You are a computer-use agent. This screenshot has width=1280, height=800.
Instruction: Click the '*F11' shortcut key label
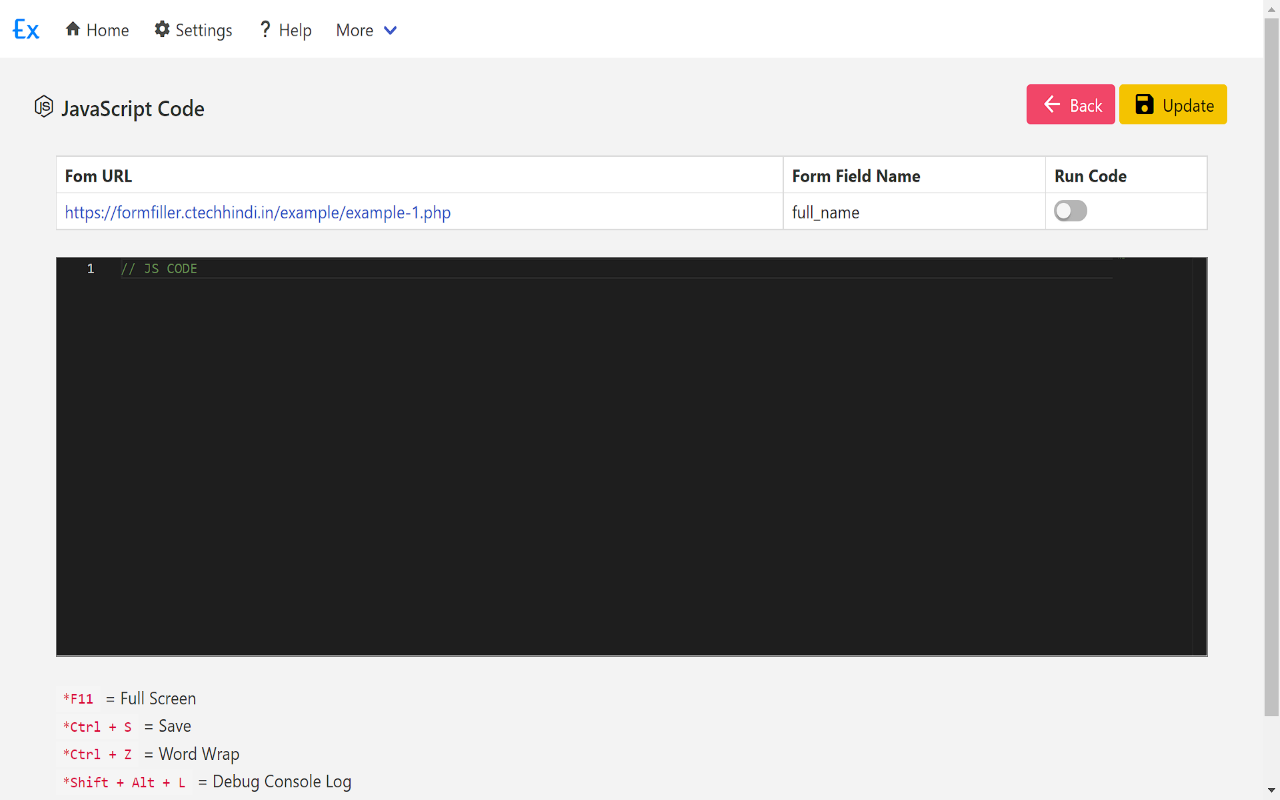point(78,699)
